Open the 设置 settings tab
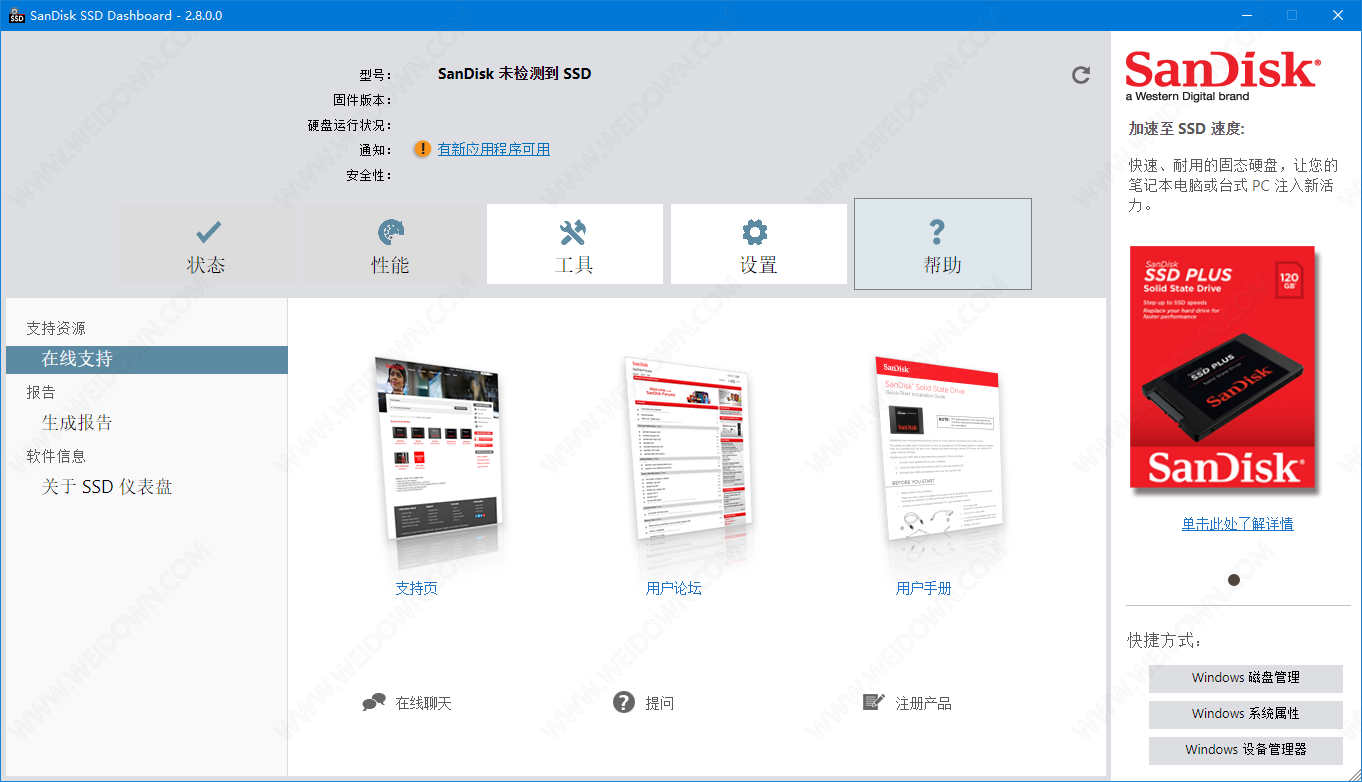The image size is (1362, 782). [758, 245]
